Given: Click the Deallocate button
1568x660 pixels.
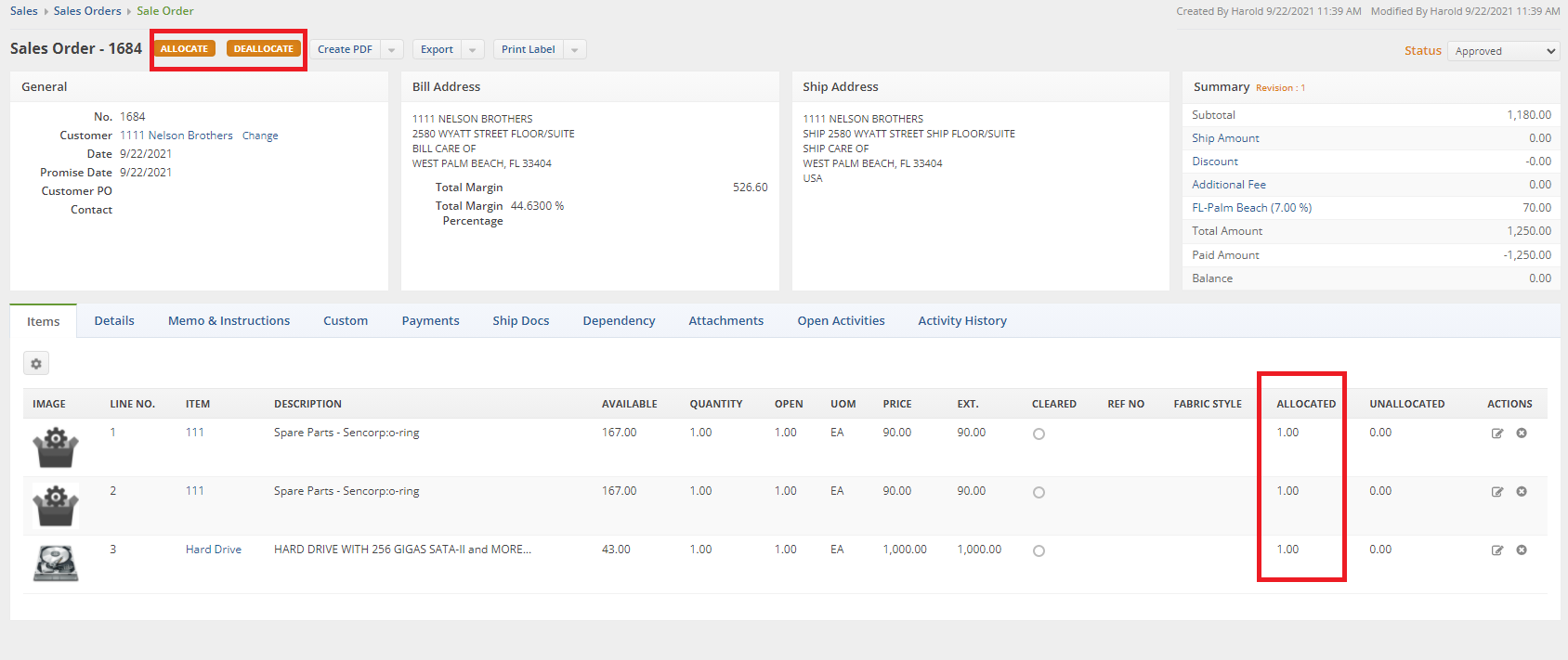Looking at the screenshot, I should [x=263, y=49].
